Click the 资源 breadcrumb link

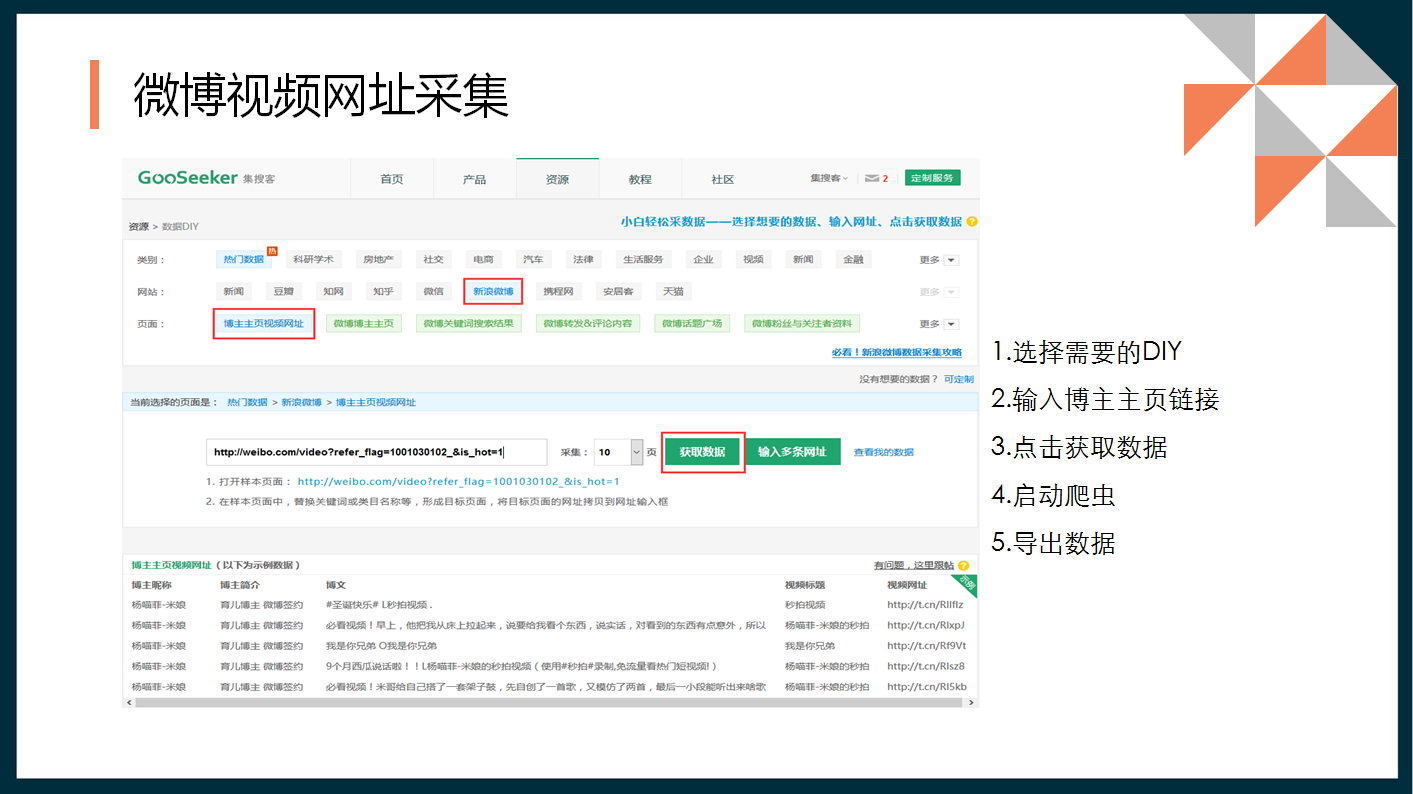(x=138, y=227)
